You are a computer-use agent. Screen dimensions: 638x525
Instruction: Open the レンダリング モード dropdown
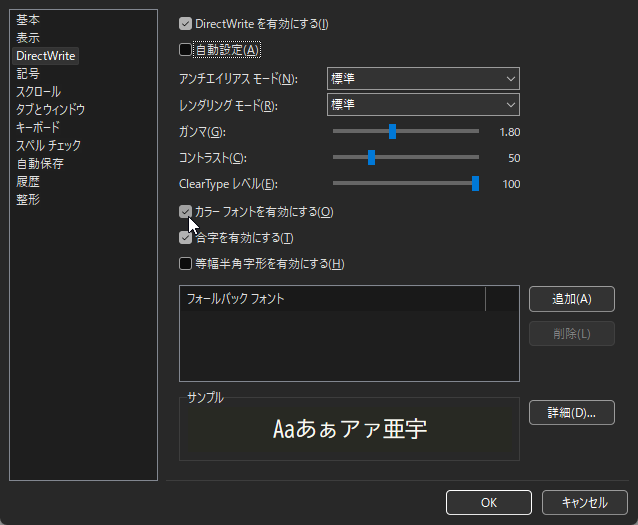(423, 105)
